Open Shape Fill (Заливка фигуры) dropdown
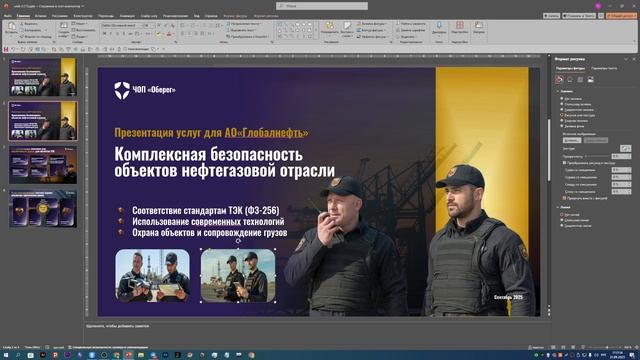The width and height of the screenshot is (640, 360). click(x=372, y=24)
